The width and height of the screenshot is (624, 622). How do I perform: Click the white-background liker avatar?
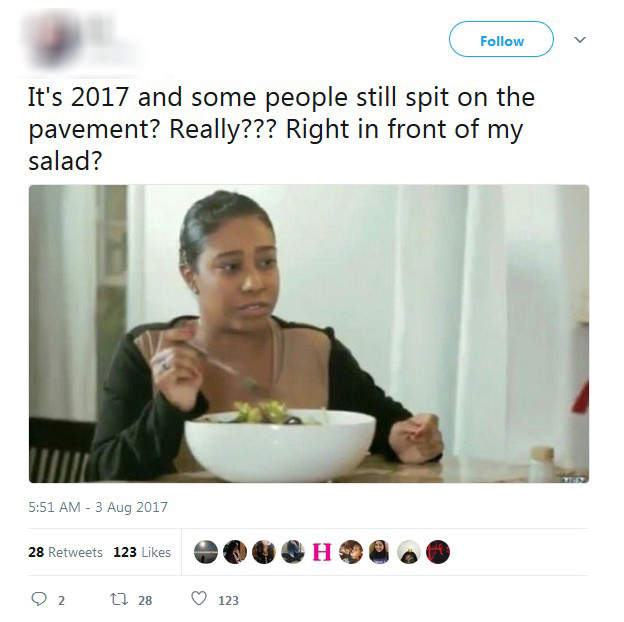(x=409, y=552)
